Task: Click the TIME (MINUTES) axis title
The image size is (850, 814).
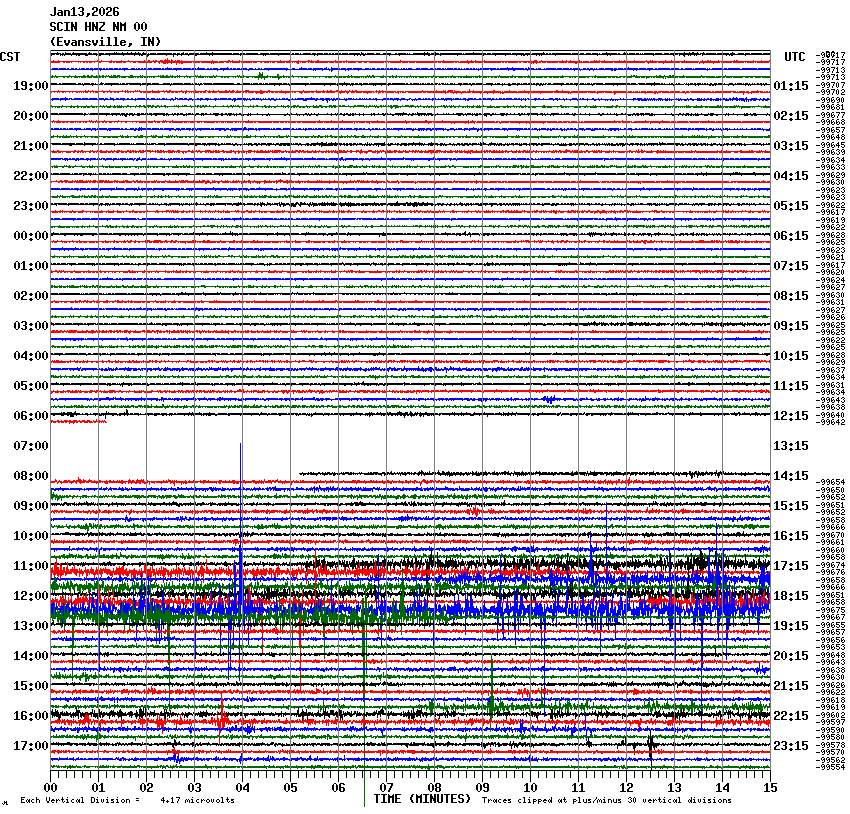Action: click(422, 799)
